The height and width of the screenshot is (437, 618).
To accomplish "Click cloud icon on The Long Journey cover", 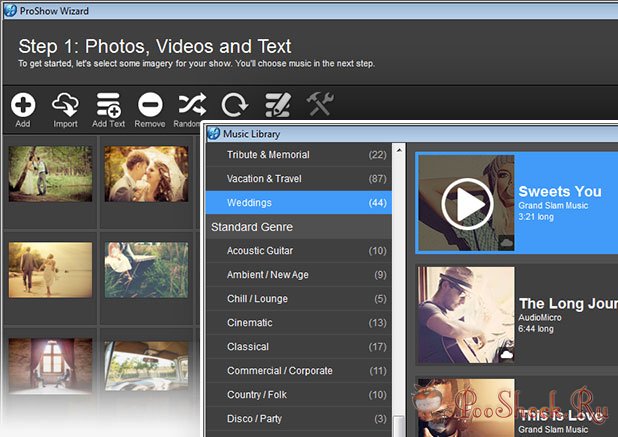I will [506, 355].
